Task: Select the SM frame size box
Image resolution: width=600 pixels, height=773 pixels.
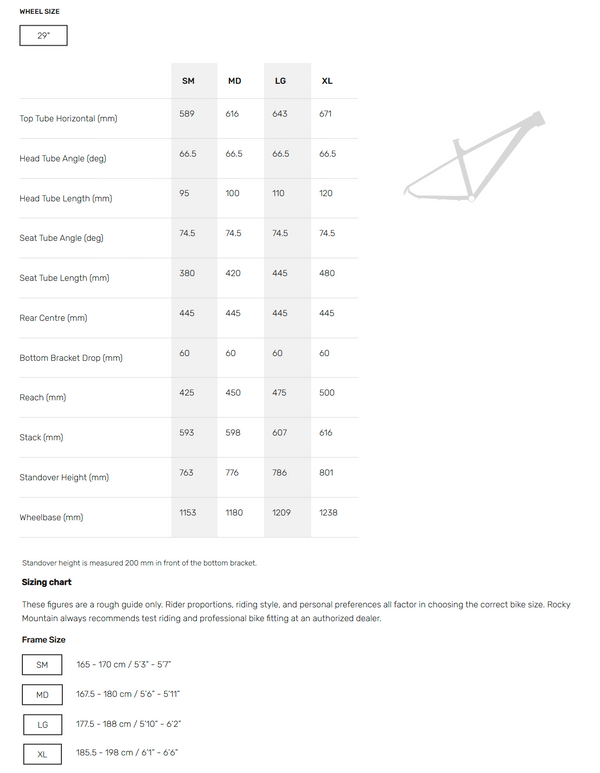Action: point(42,665)
